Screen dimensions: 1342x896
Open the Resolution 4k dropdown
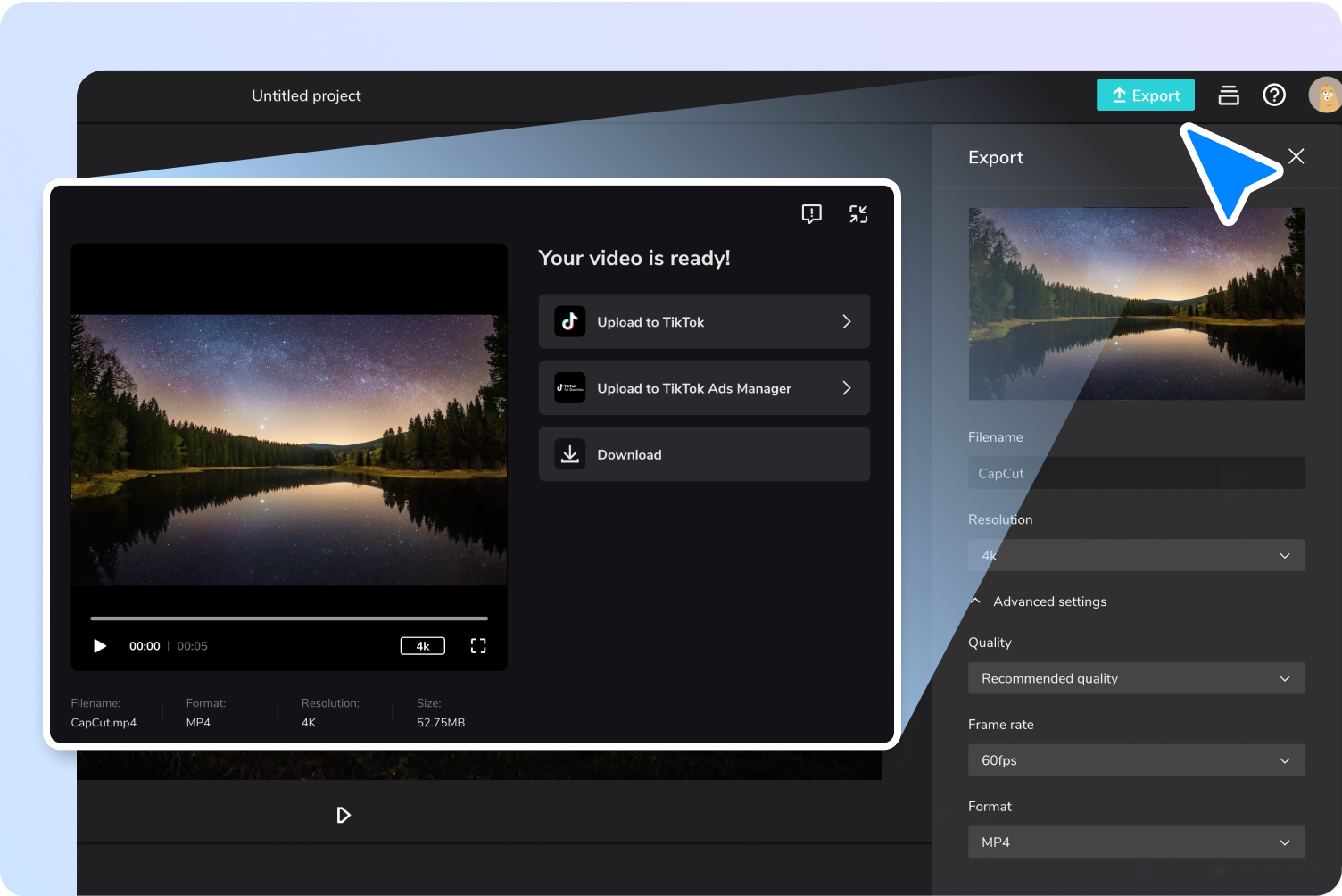coord(1136,555)
